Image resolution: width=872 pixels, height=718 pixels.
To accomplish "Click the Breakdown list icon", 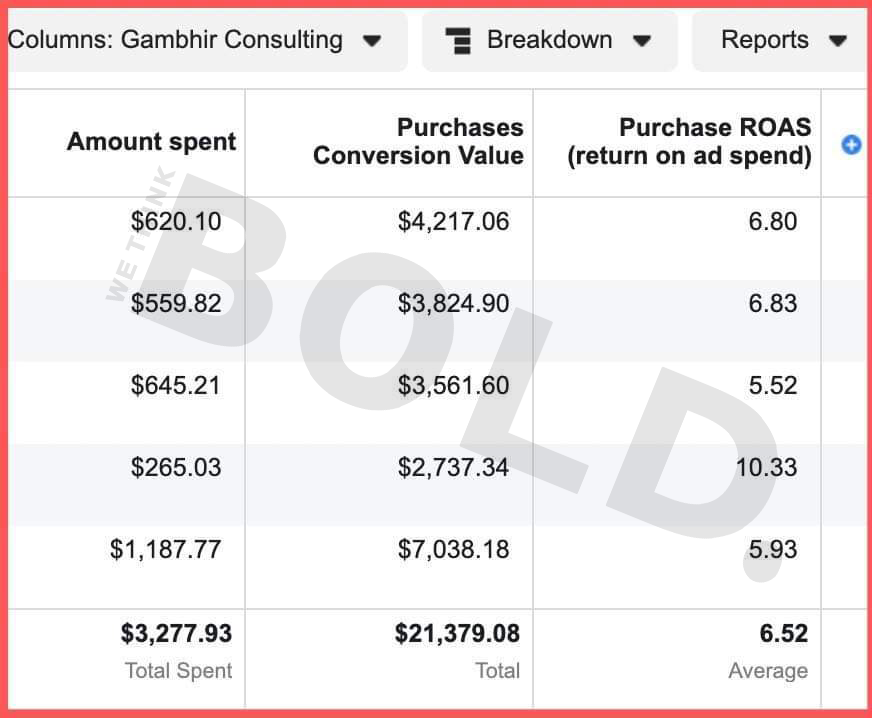I will [x=459, y=40].
